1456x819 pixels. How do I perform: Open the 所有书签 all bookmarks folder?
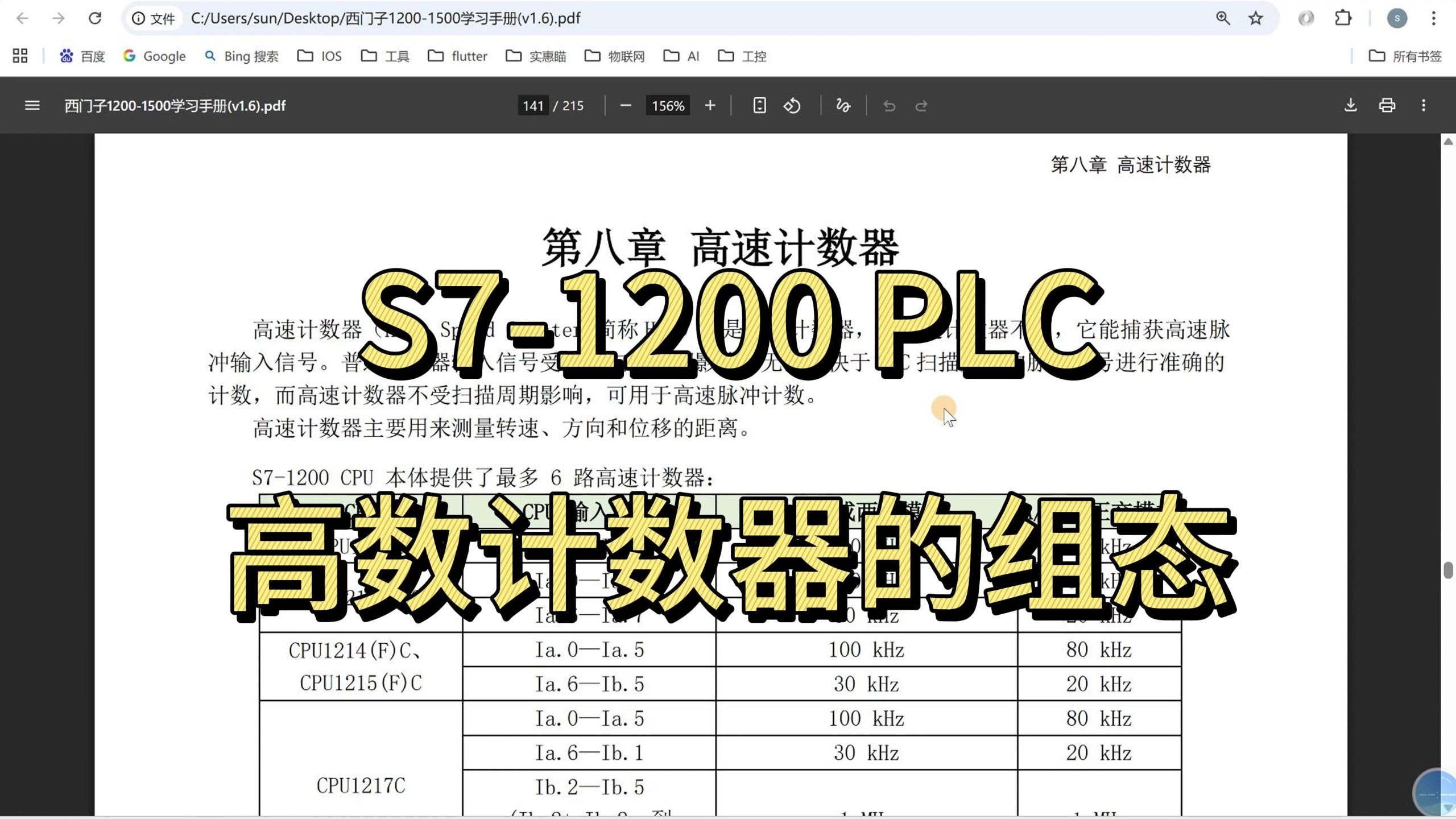click(1405, 56)
